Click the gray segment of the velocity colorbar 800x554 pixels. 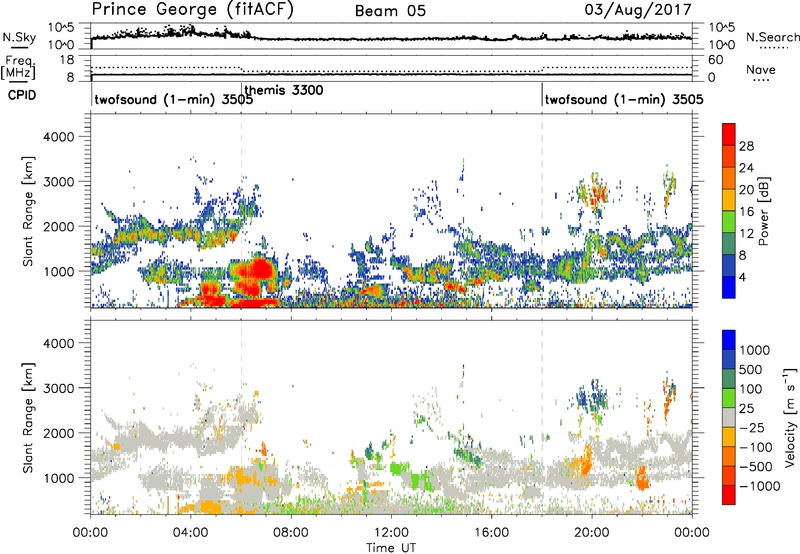click(x=729, y=417)
